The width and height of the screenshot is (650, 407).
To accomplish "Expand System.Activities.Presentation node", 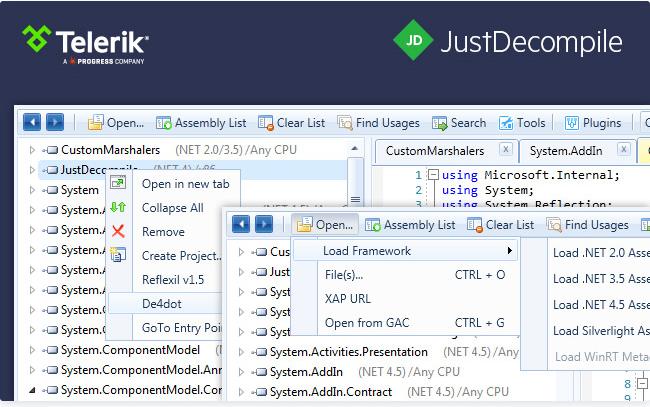I will (241, 352).
